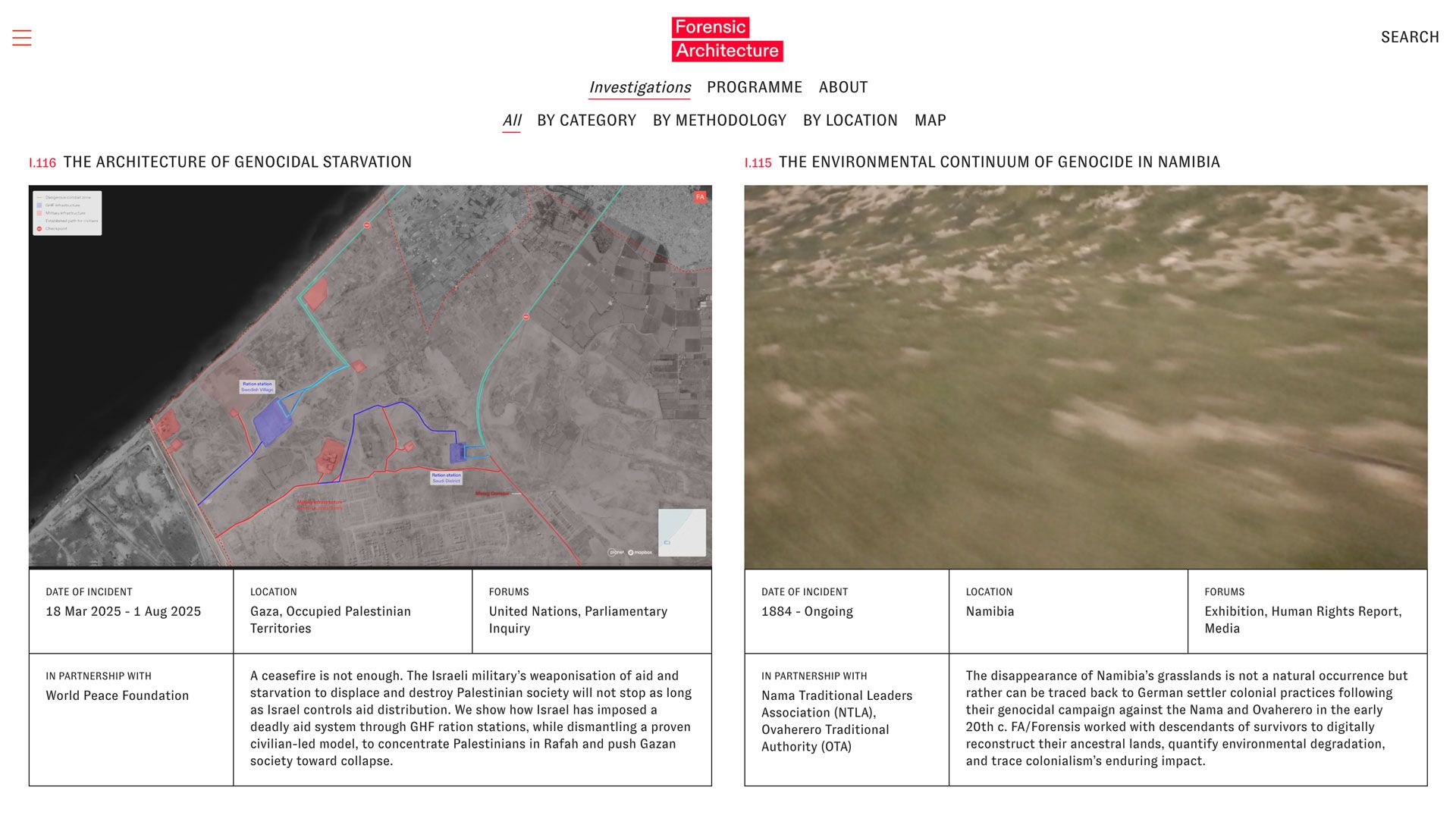The width and height of the screenshot is (1456, 825).
Task: Open the Search function
Action: pyautogui.click(x=1409, y=37)
